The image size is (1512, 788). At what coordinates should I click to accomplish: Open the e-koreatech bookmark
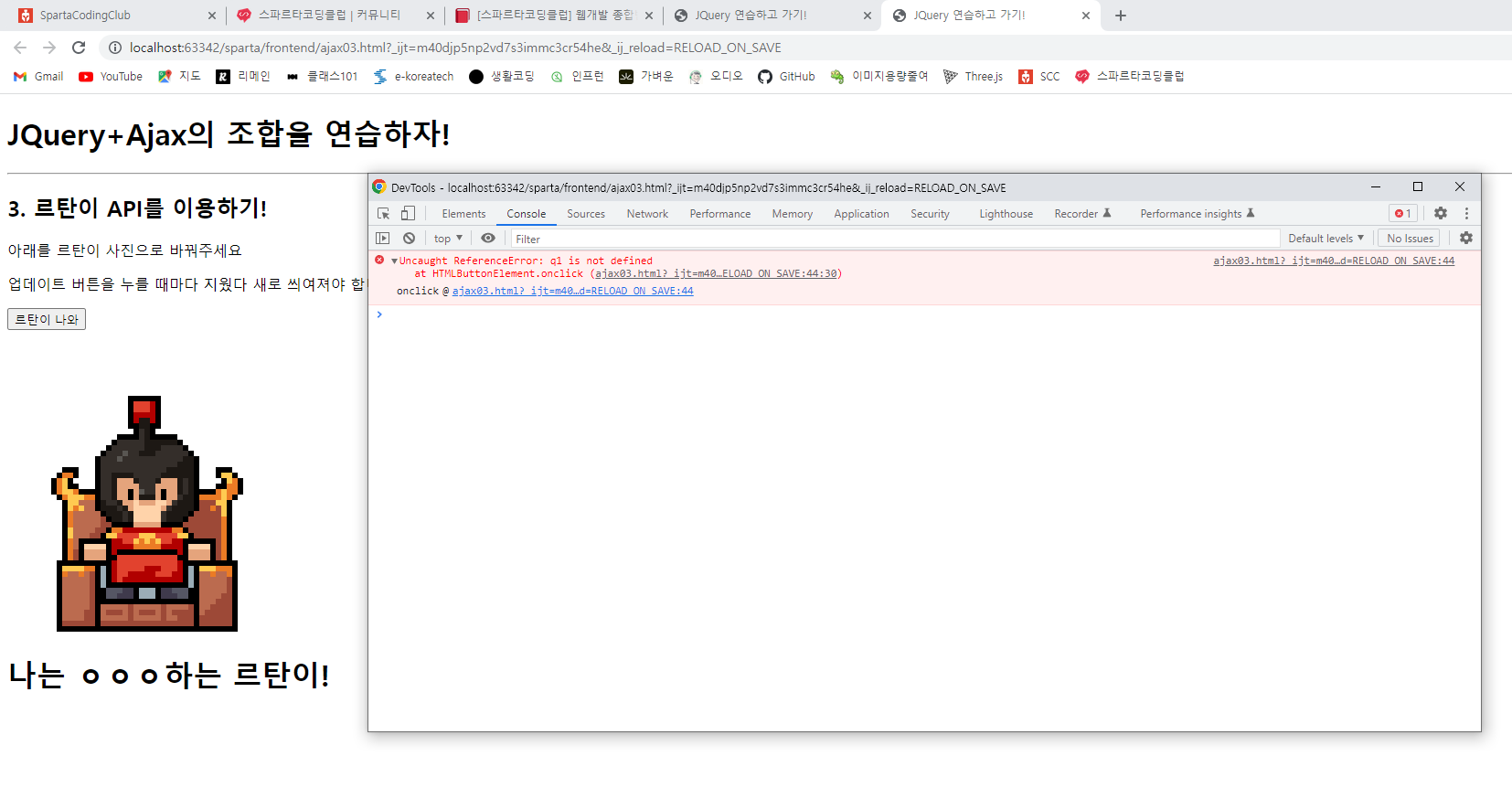(x=413, y=77)
